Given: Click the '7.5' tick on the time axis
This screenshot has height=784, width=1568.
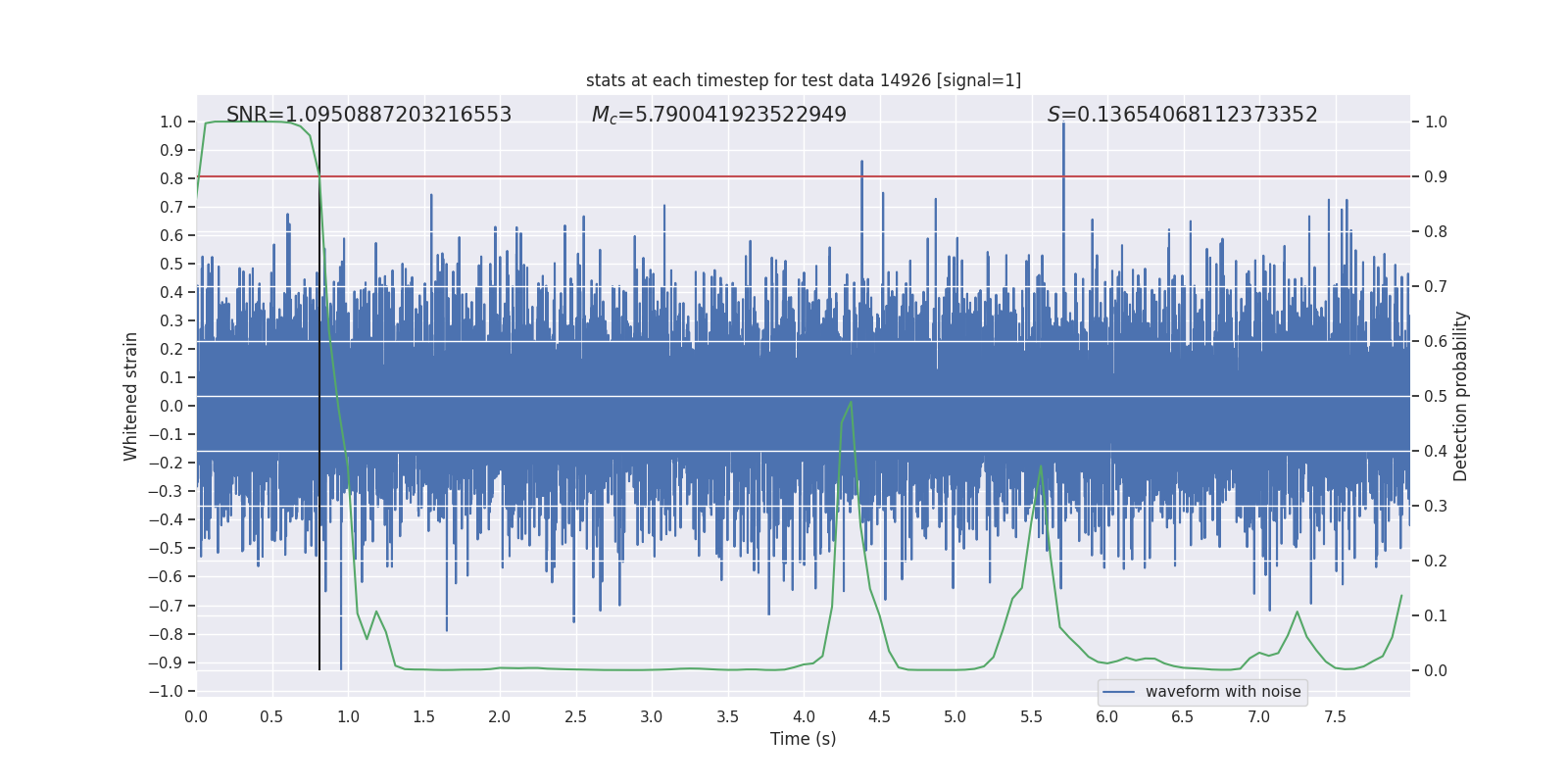Looking at the screenshot, I should (1335, 716).
